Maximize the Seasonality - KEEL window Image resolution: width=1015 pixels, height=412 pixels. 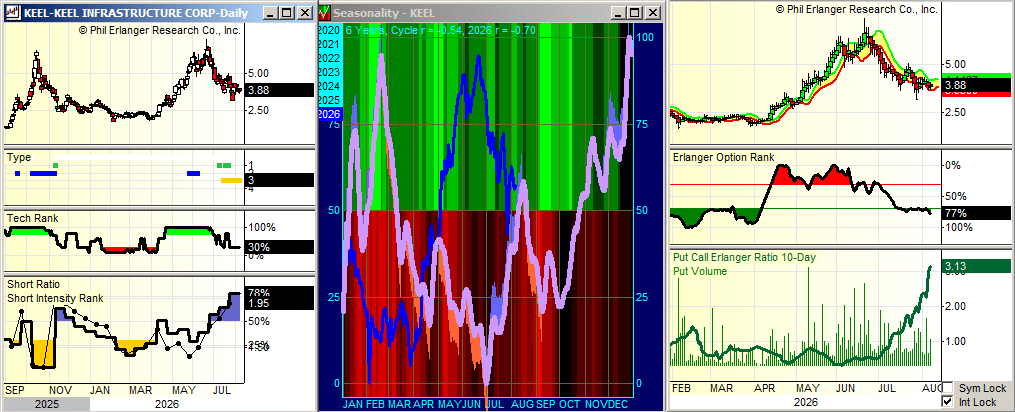(634, 12)
